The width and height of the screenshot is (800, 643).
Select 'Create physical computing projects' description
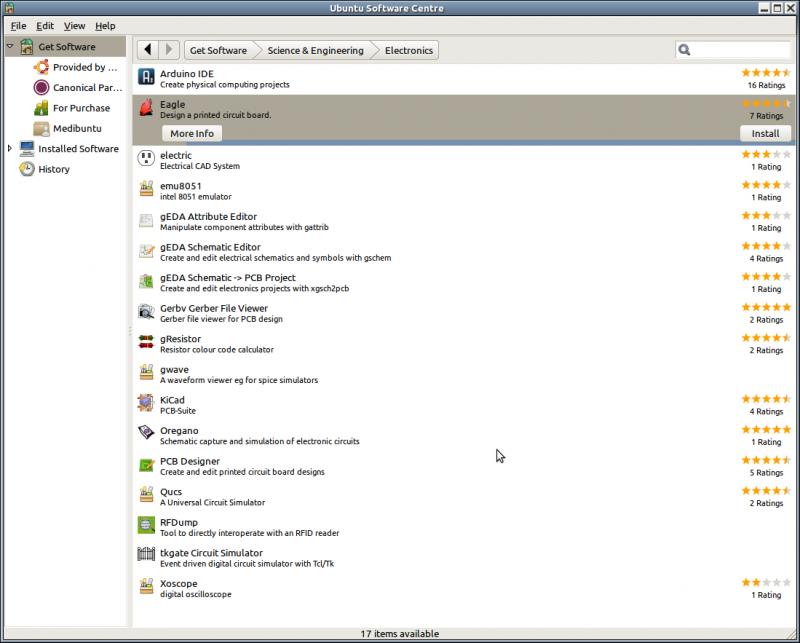[x=224, y=84]
